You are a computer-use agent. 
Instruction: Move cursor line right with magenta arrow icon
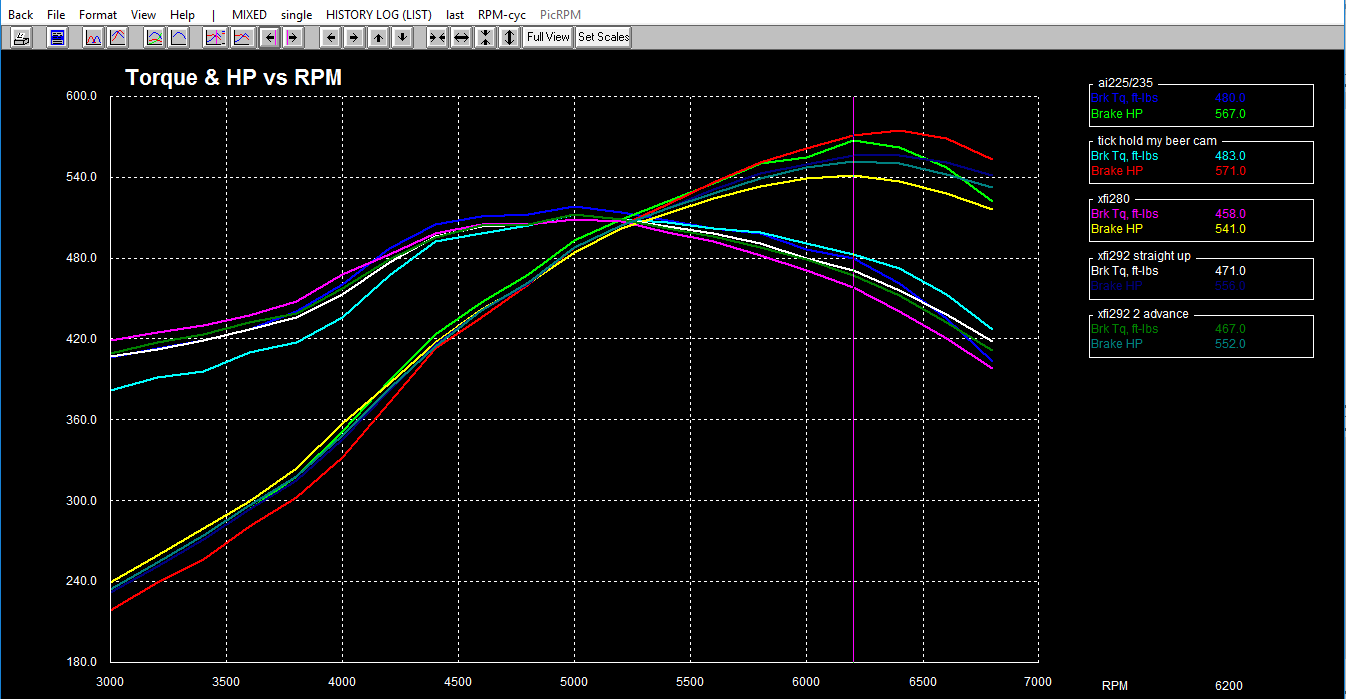[292, 38]
